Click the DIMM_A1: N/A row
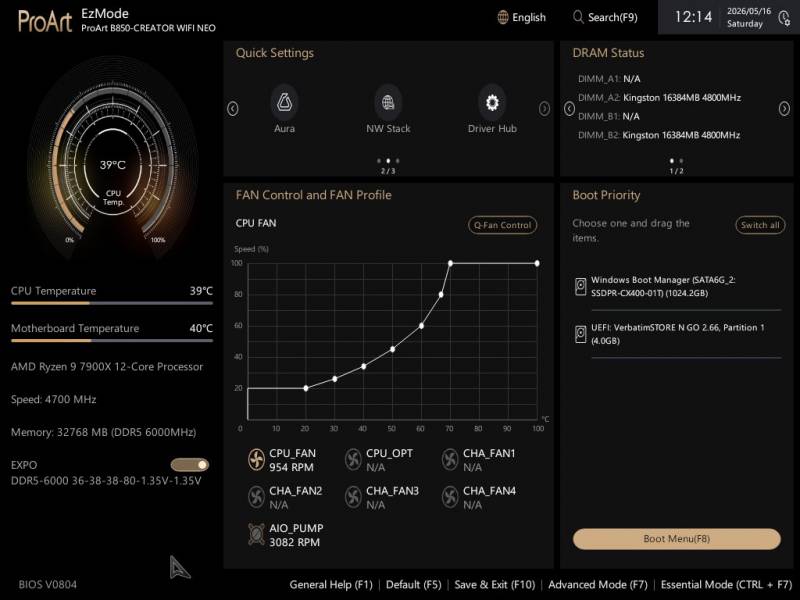 point(609,79)
